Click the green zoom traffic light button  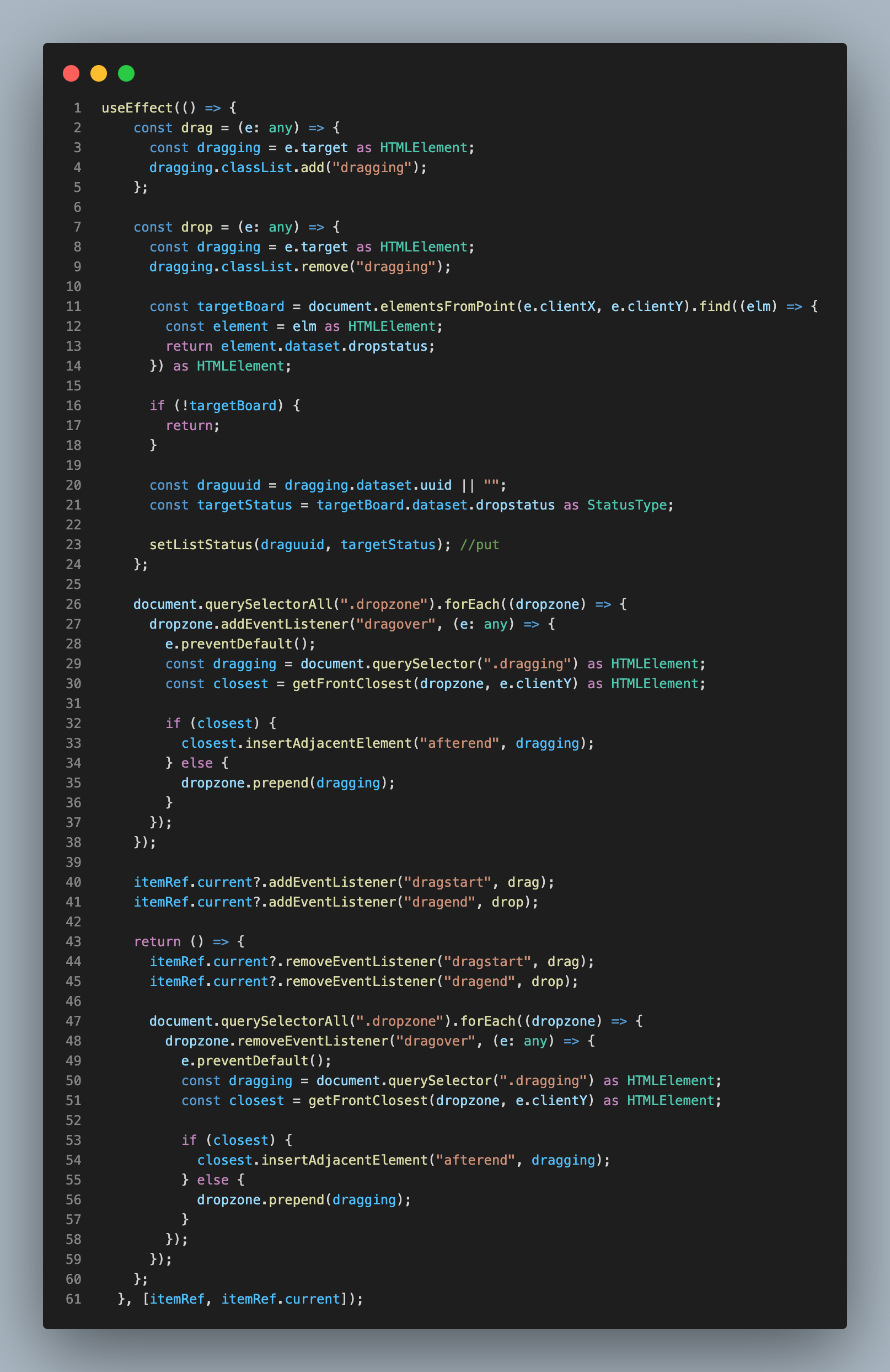click(x=126, y=74)
